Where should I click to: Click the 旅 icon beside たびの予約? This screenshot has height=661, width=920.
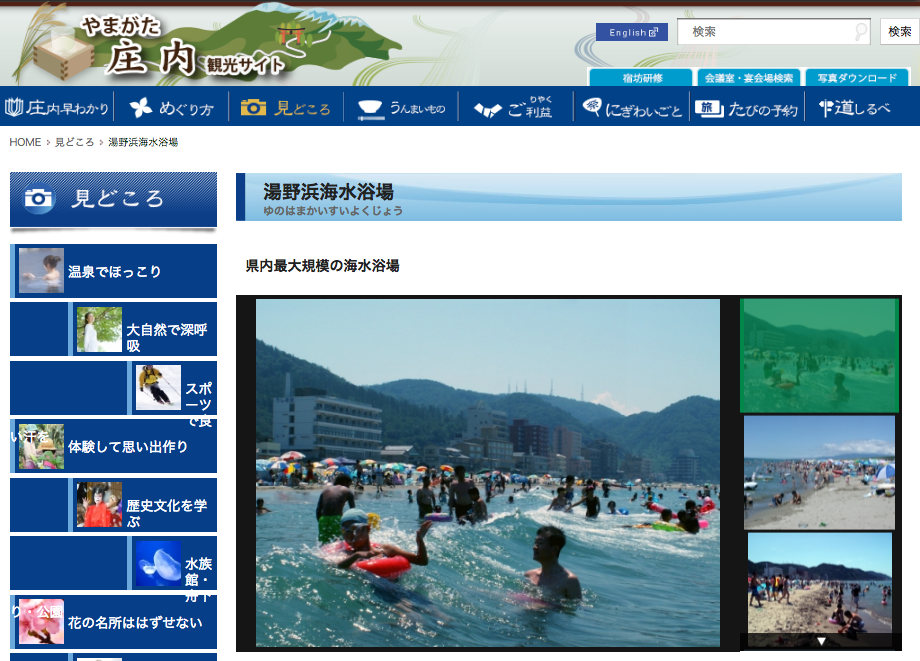pyautogui.click(x=709, y=108)
